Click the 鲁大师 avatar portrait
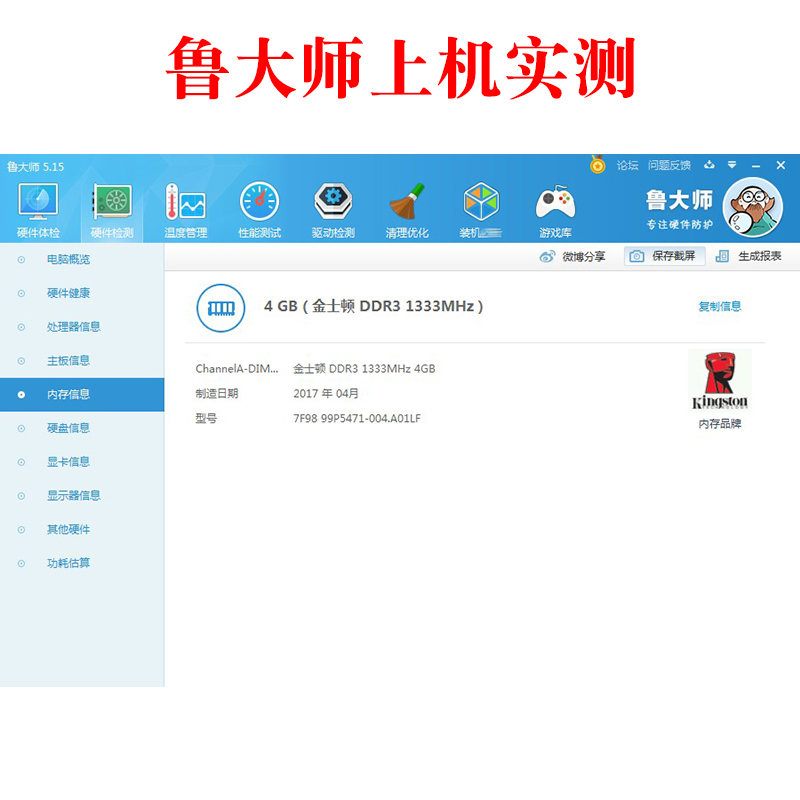Viewport: 800px width, 800px height. 752,207
